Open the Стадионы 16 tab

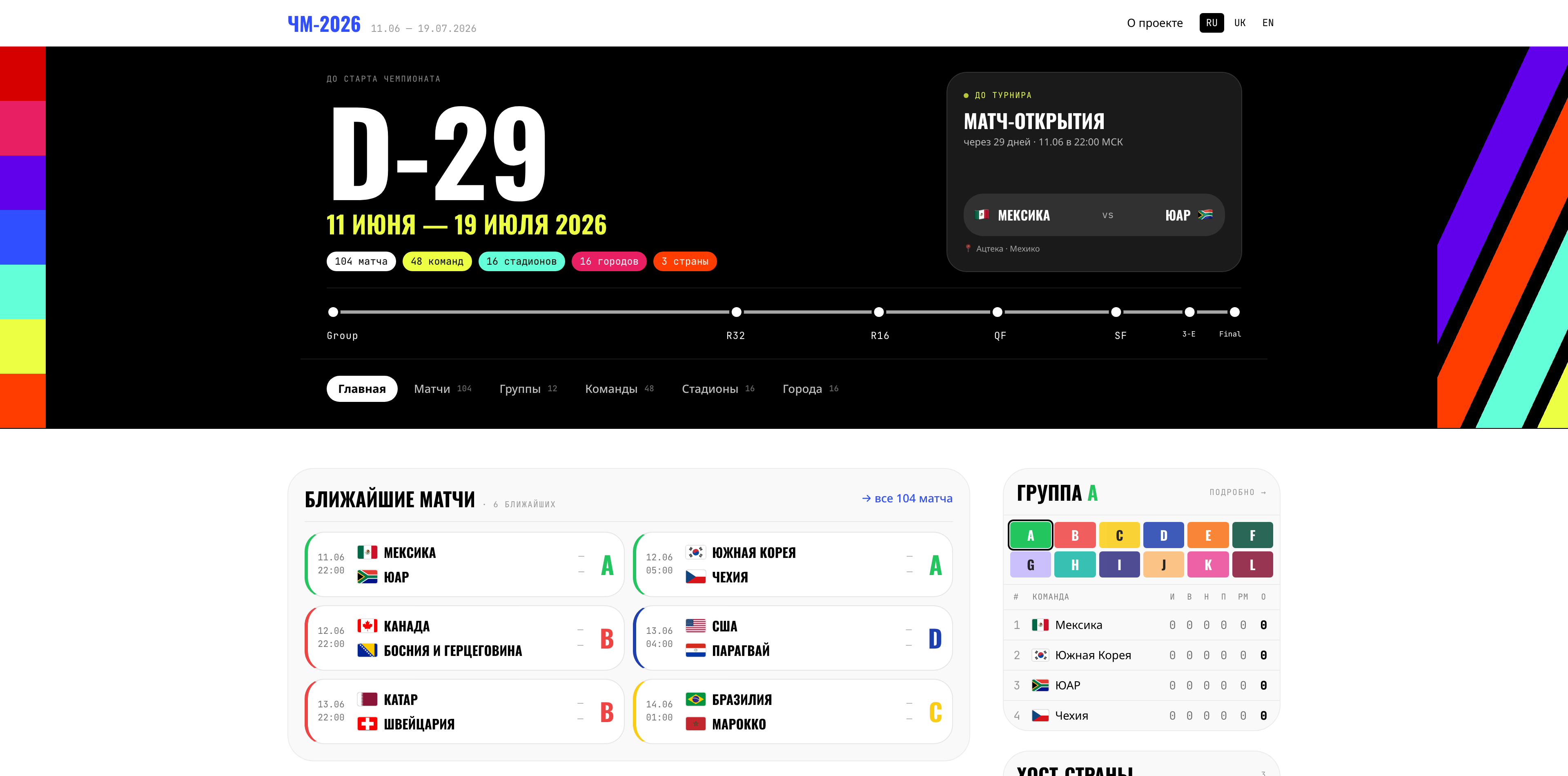(x=718, y=389)
